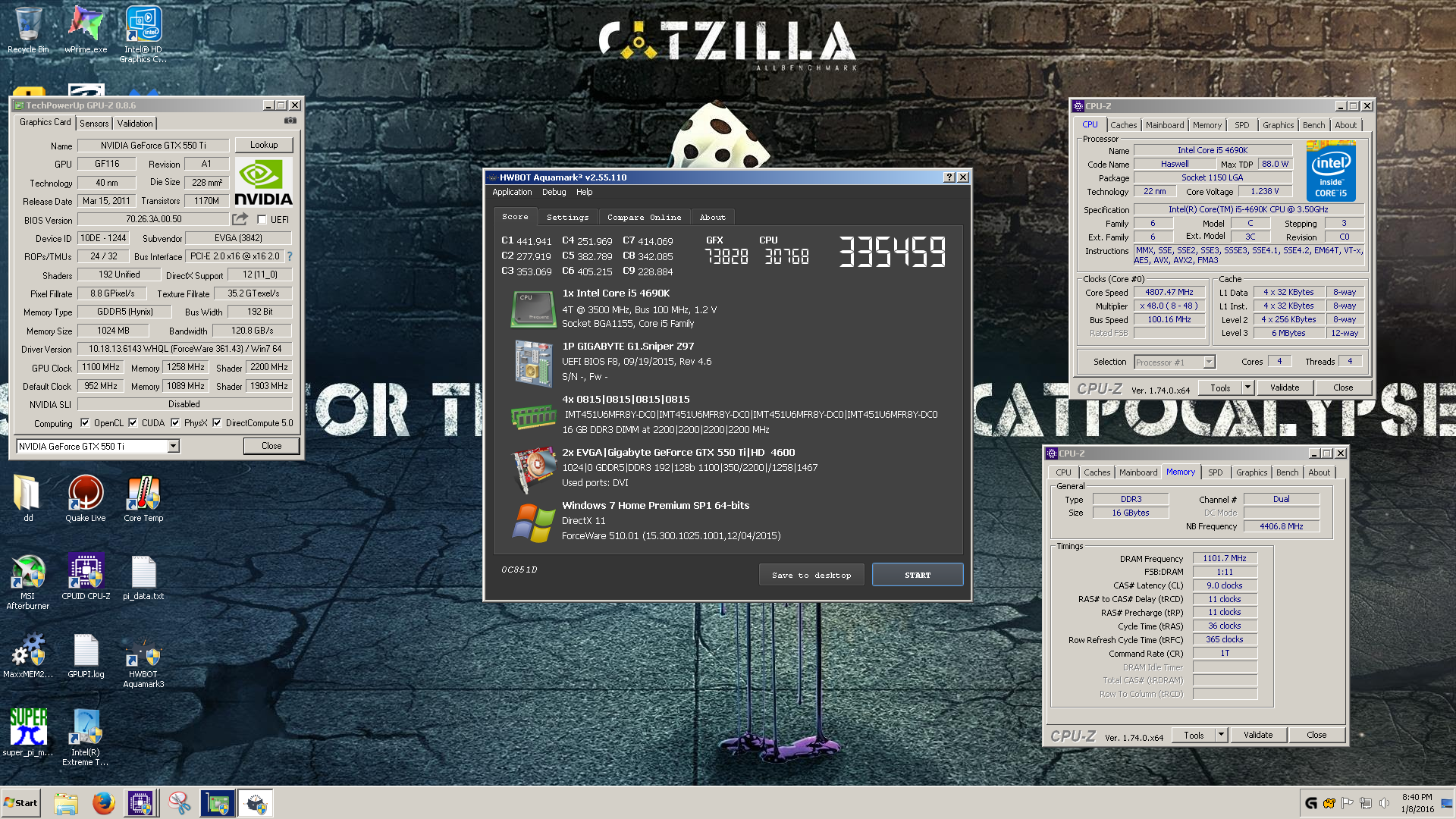Click the help question mark button in Aquamark title bar
This screenshot has width=1456, height=819.
[949, 177]
